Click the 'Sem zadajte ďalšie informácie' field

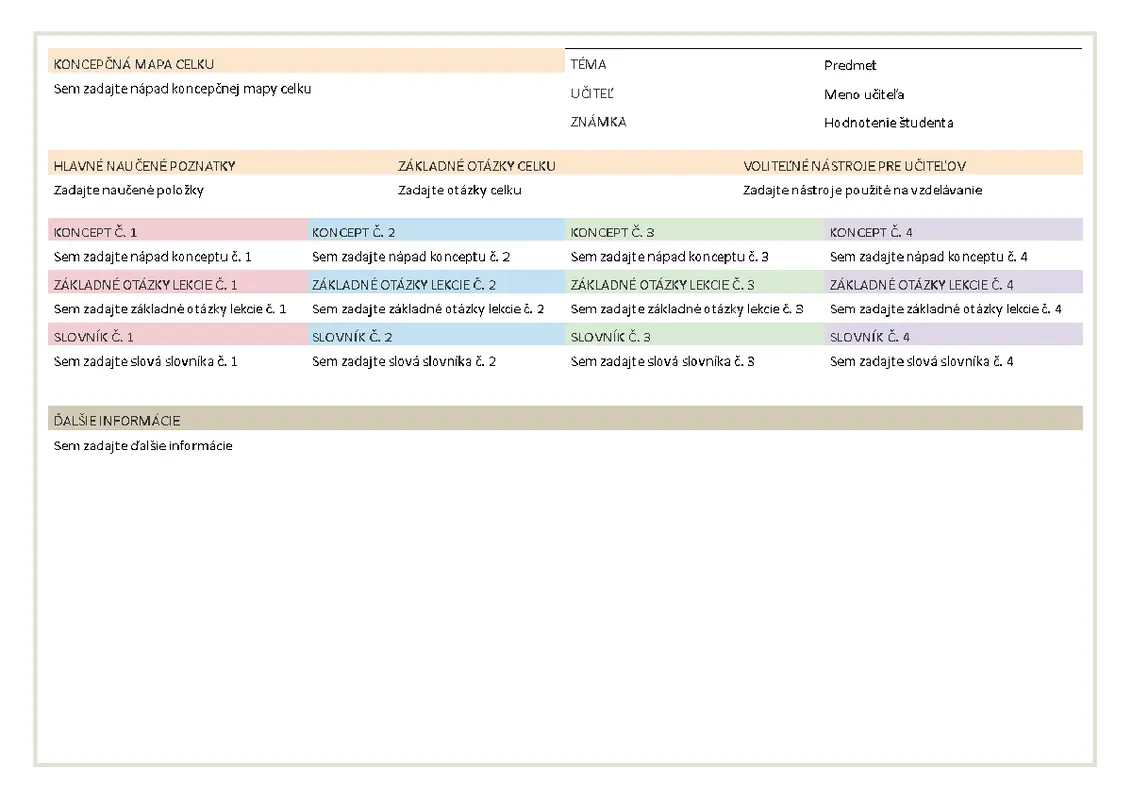pos(143,446)
